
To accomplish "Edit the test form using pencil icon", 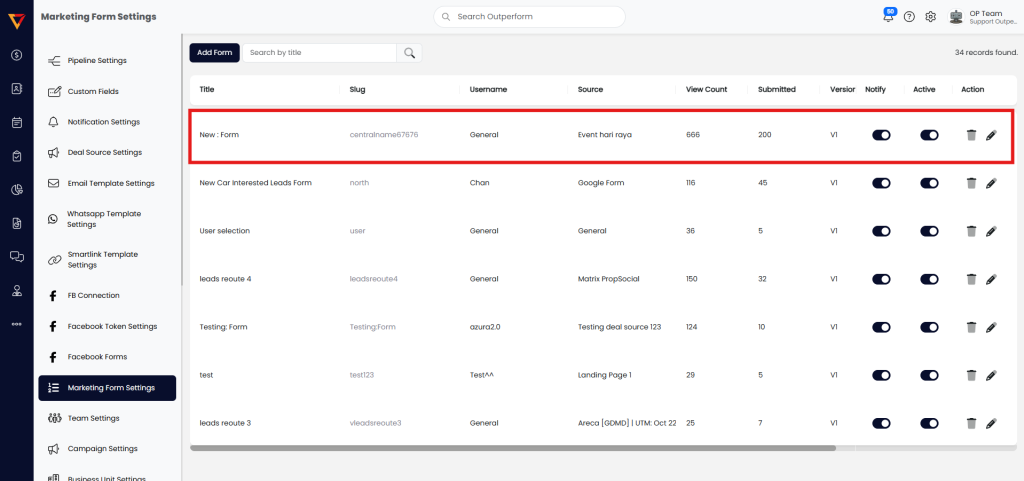I will (x=991, y=375).
